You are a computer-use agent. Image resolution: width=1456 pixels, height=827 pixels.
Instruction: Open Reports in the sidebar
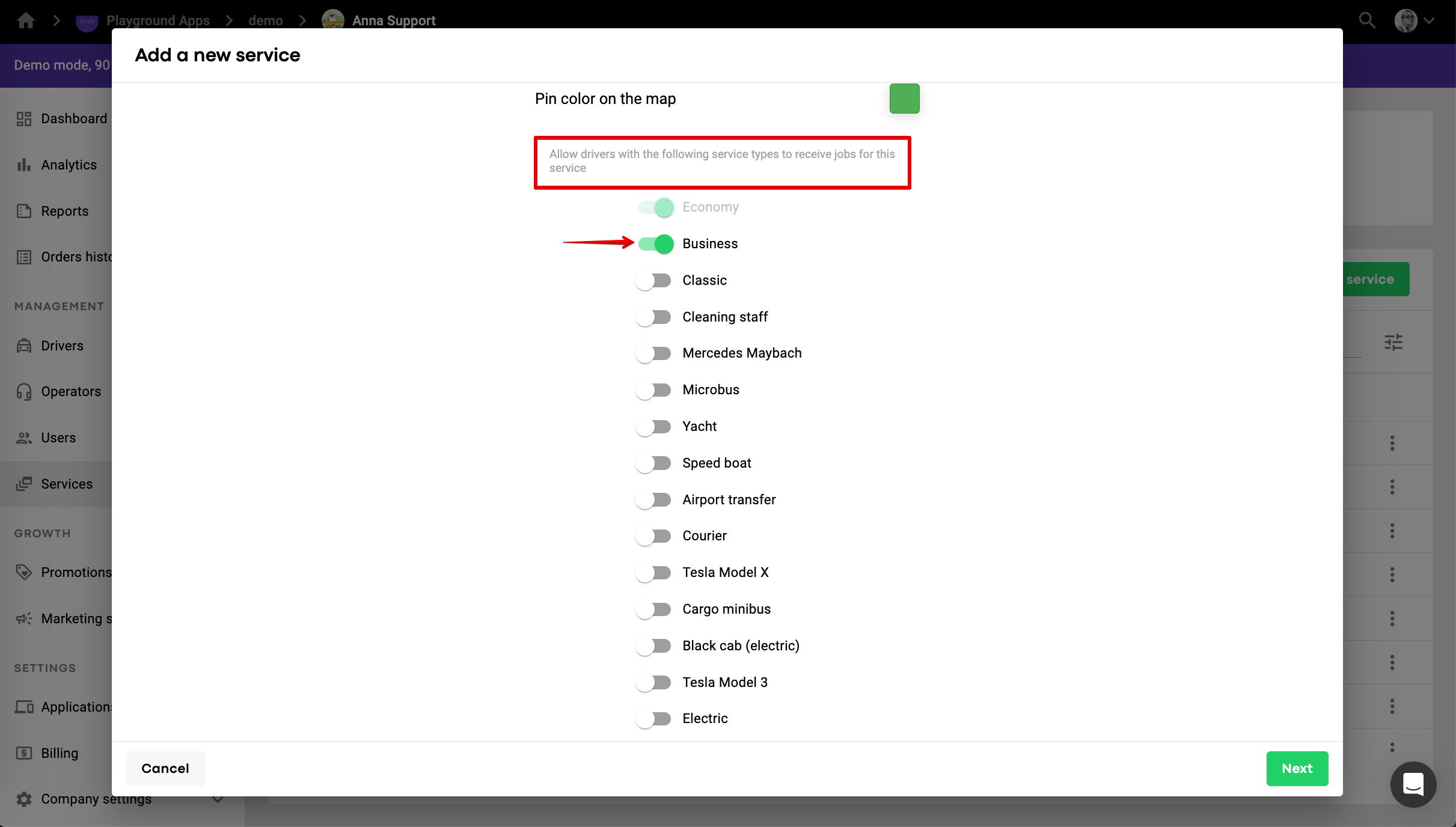point(64,211)
